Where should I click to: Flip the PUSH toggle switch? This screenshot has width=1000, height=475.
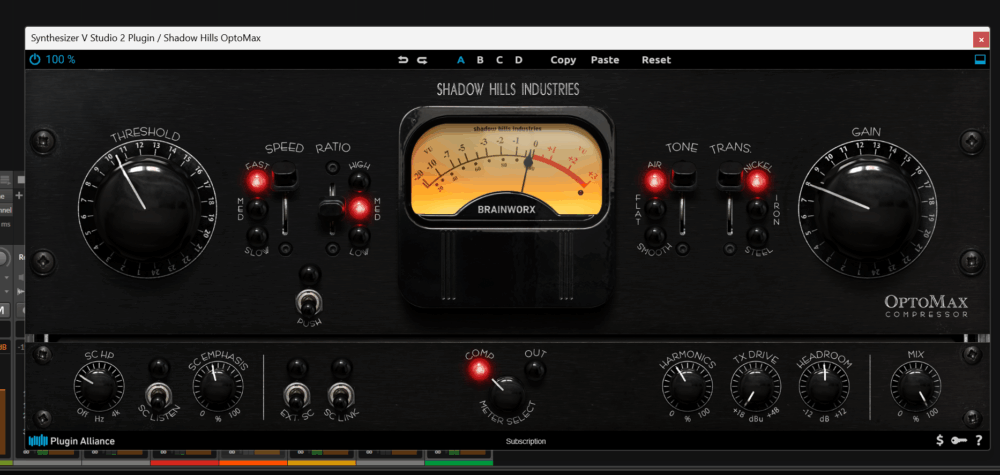click(309, 303)
